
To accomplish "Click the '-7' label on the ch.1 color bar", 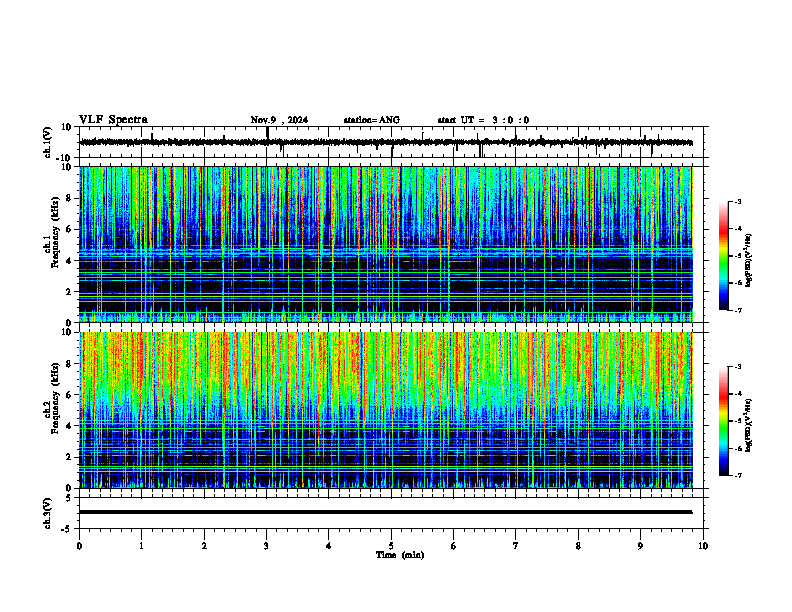I will (x=738, y=310).
